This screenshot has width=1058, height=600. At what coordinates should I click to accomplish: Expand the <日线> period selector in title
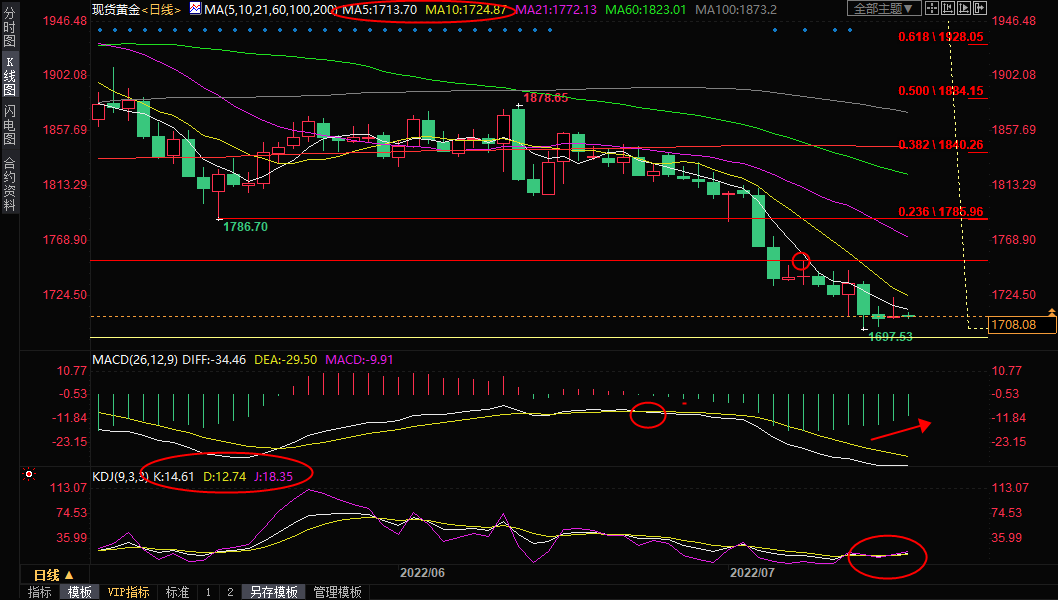160,9
